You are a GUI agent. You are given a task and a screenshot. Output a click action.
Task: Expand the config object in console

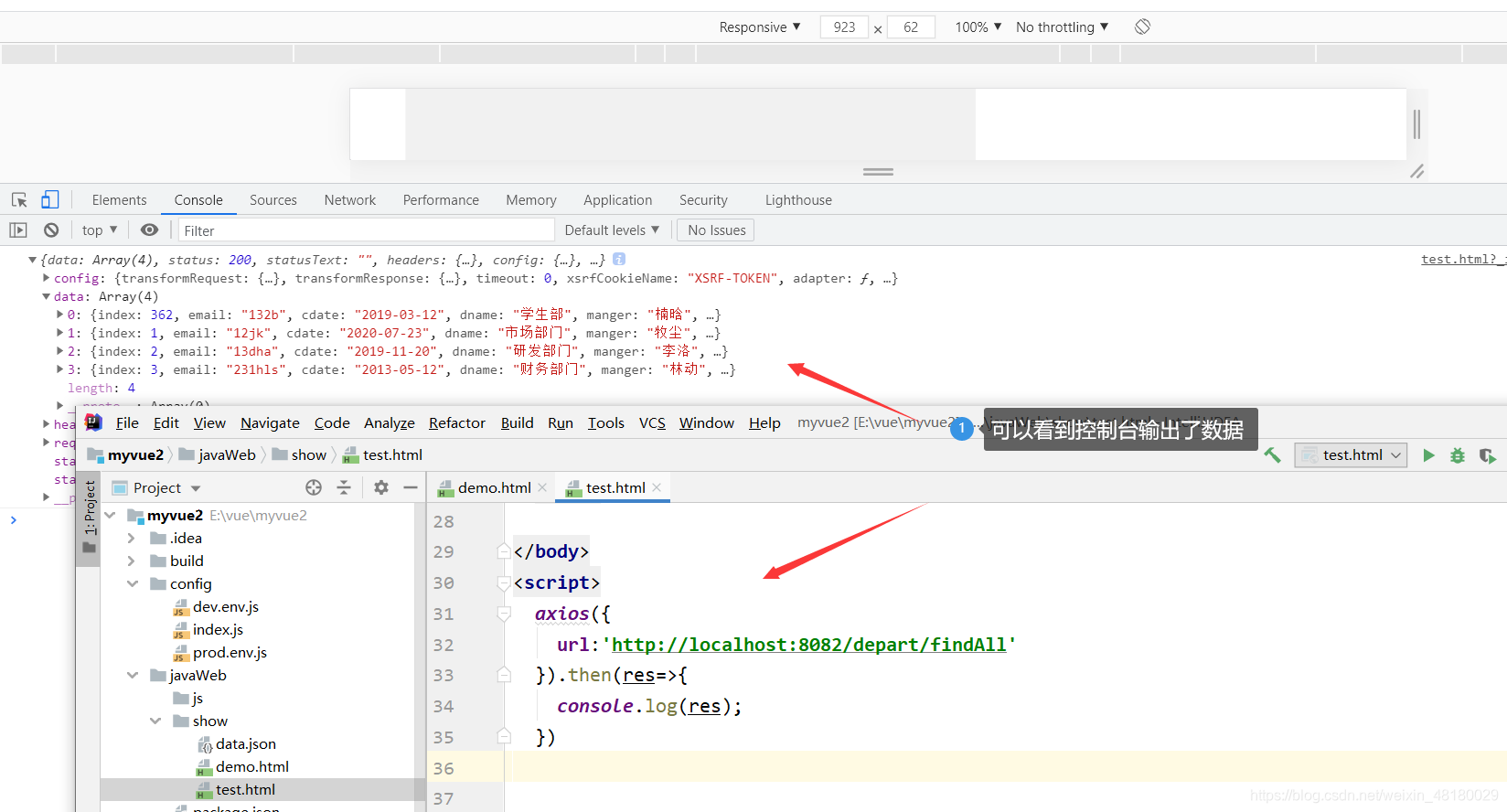point(46,278)
